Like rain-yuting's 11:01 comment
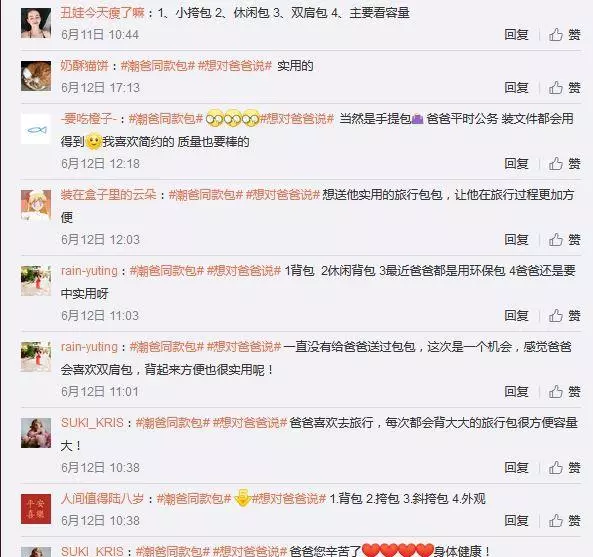593x557 pixels. pyautogui.click(x=565, y=392)
